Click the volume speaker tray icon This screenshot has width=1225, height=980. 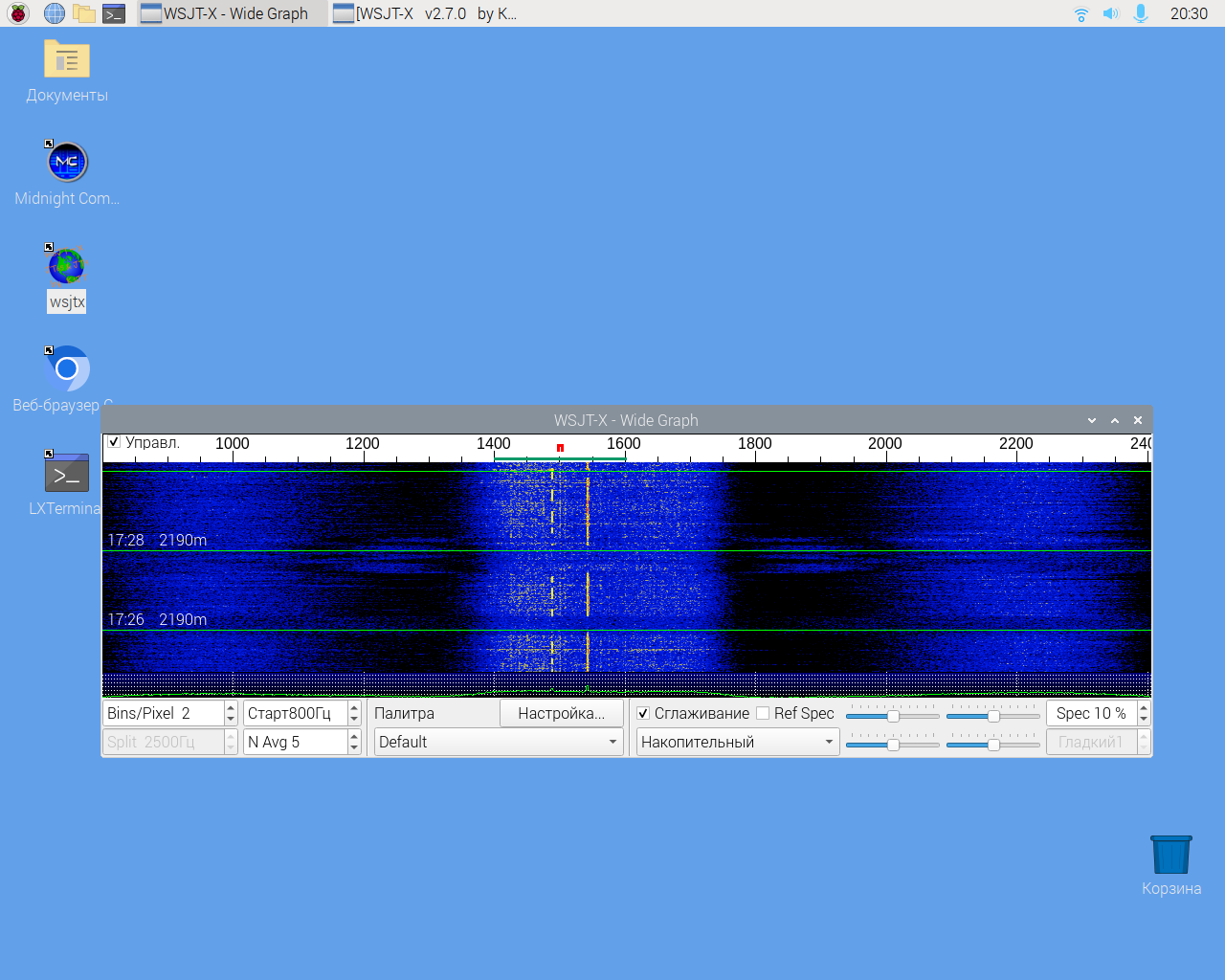click(1110, 13)
